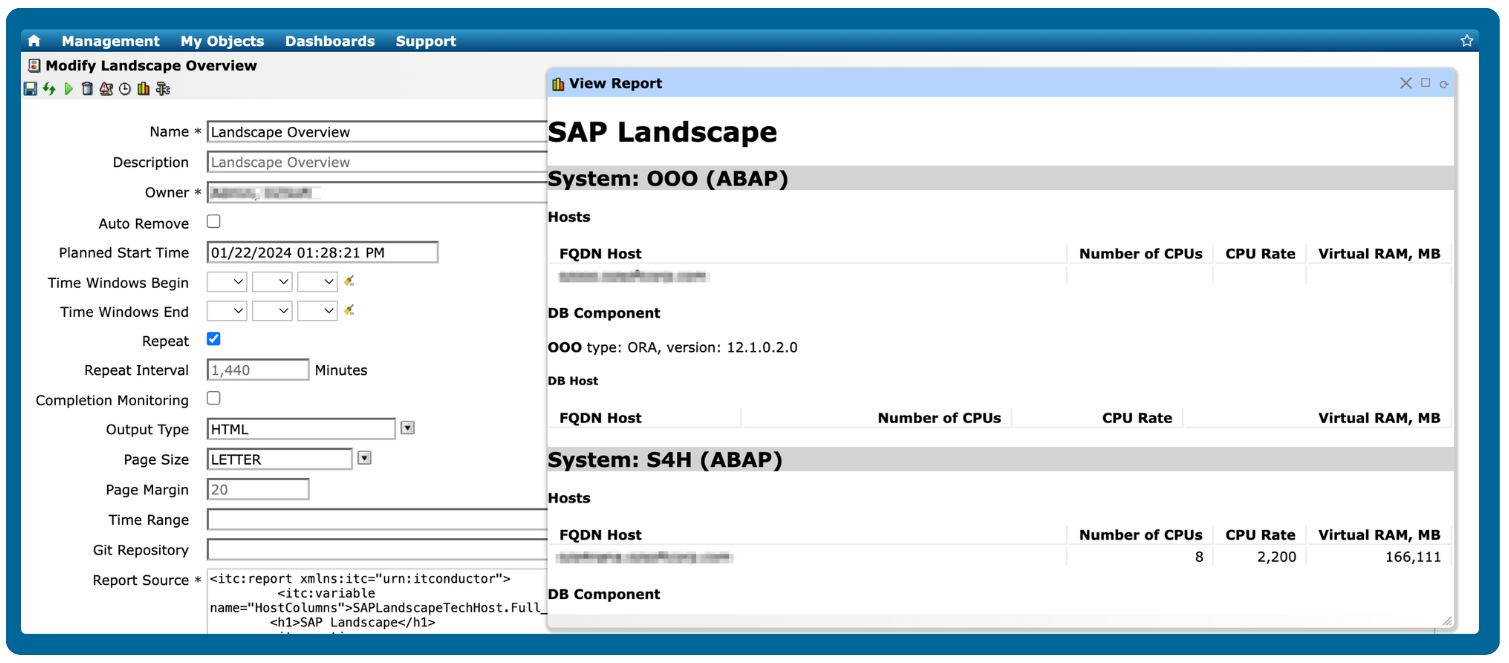Click the 'System: OOO (ABAP)' heading

pos(668,179)
